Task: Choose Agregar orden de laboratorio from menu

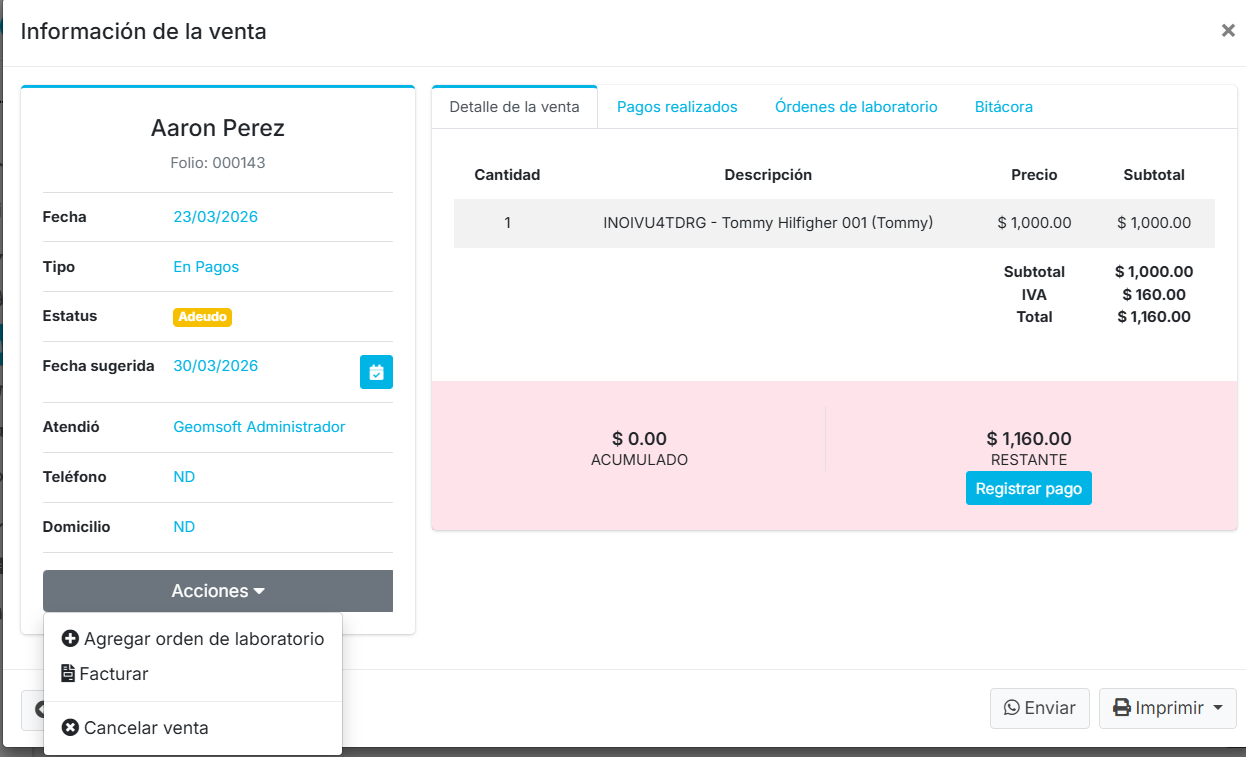Action: click(x=204, y=639)
